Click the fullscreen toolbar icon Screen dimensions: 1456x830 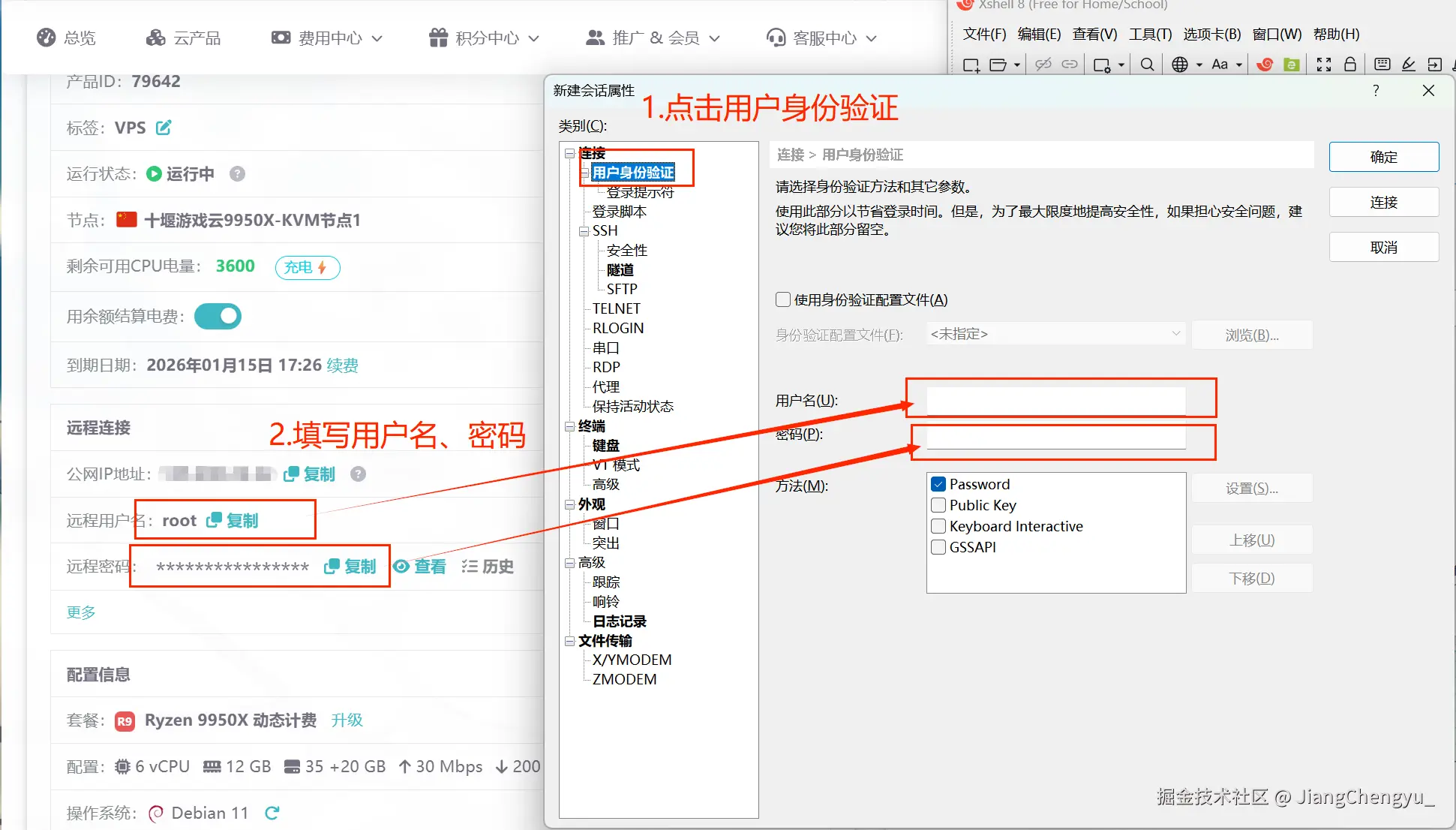[1324, 65]
